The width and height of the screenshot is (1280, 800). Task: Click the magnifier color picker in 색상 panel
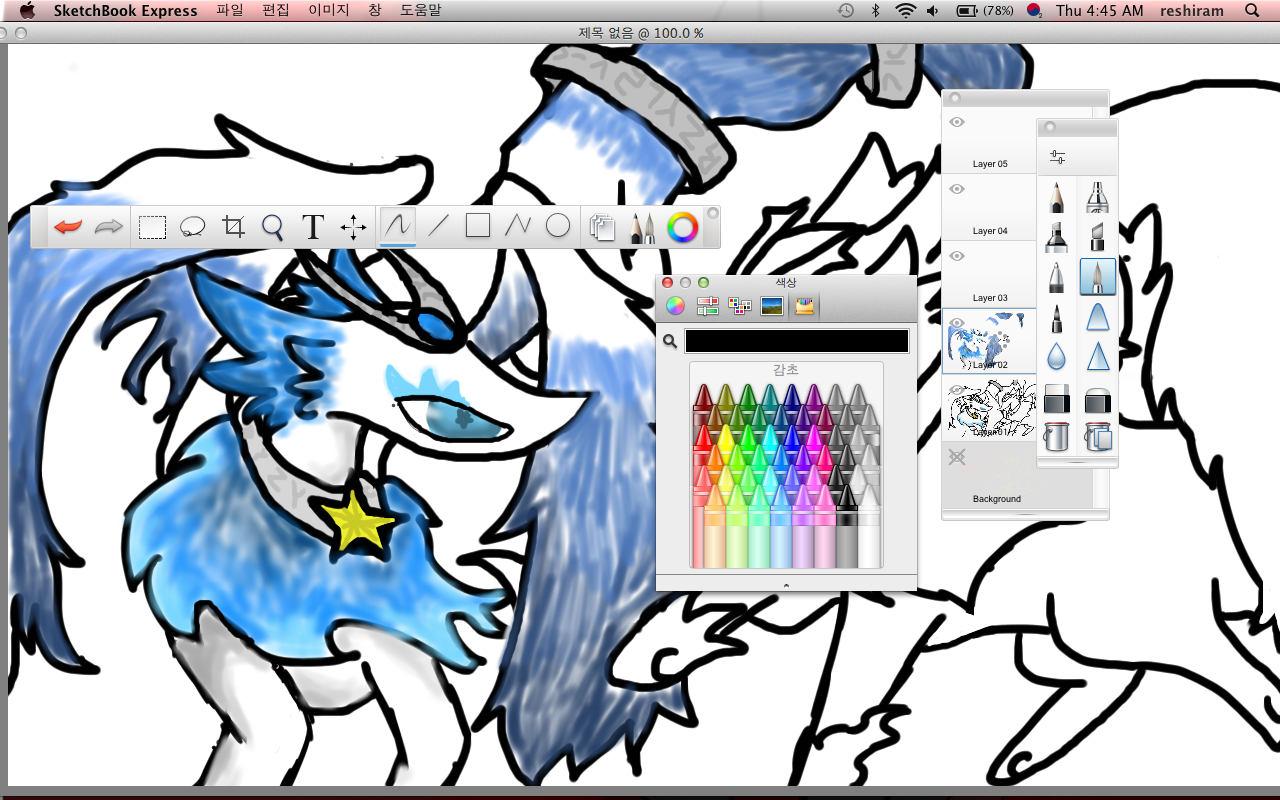coord(670,342)
